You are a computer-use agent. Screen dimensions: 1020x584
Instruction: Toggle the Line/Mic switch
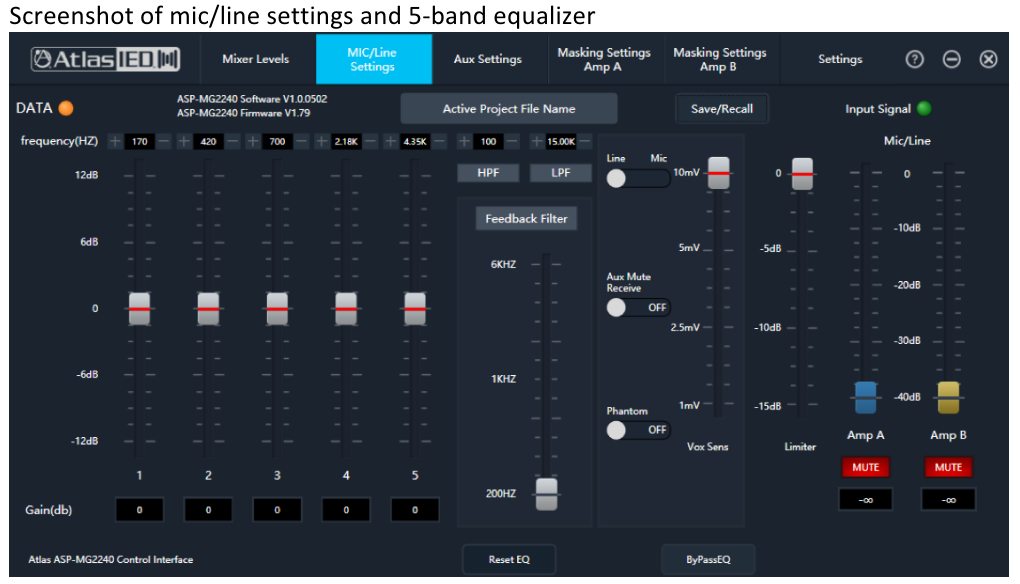pyautogui.click(x=638, y=178)
